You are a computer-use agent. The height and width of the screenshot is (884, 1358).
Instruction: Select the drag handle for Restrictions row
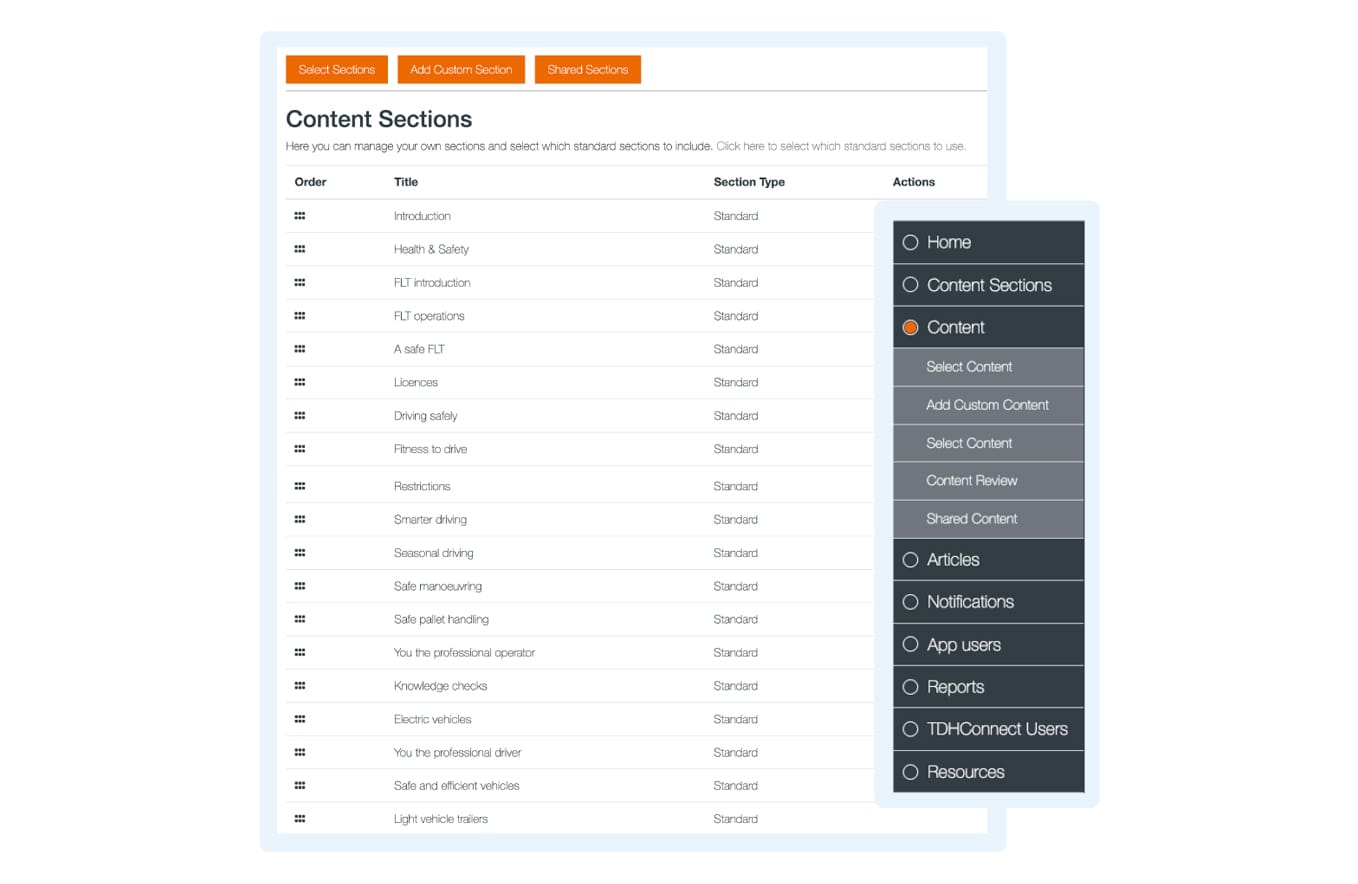click(300, 486)
